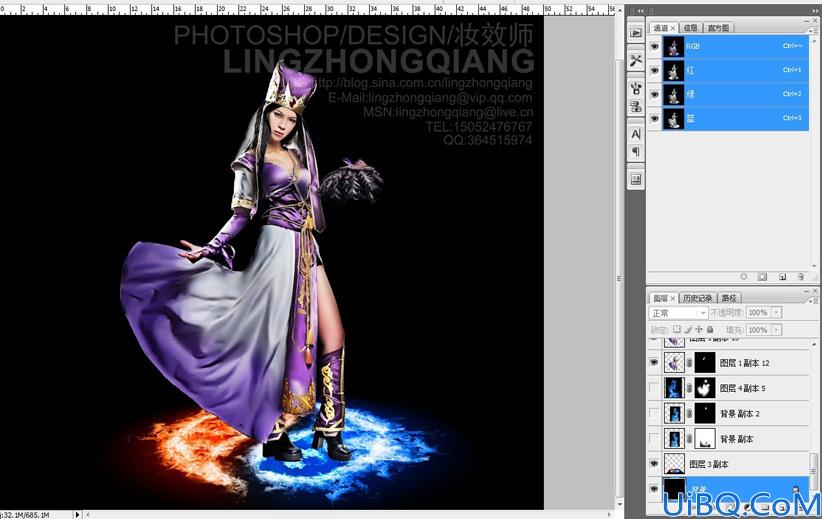The image size is (822, 519).
Task: Click canvas vertical scrollbar down arrow
Action: click(620, 504)
